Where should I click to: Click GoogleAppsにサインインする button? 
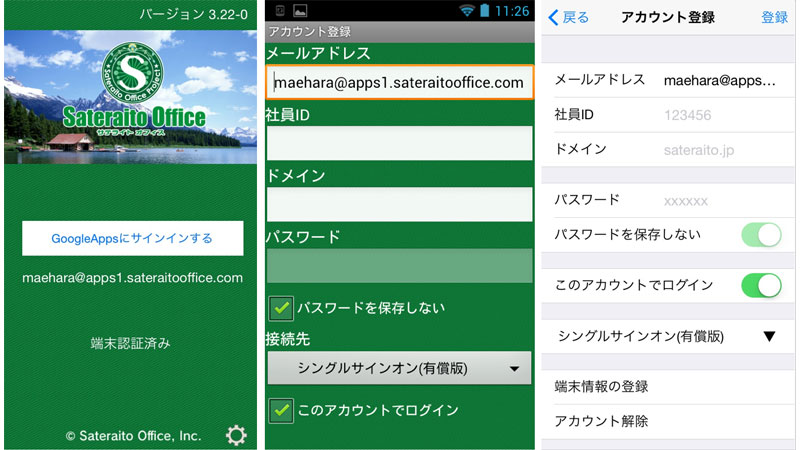pyautogui.click(x=133, y=238)
